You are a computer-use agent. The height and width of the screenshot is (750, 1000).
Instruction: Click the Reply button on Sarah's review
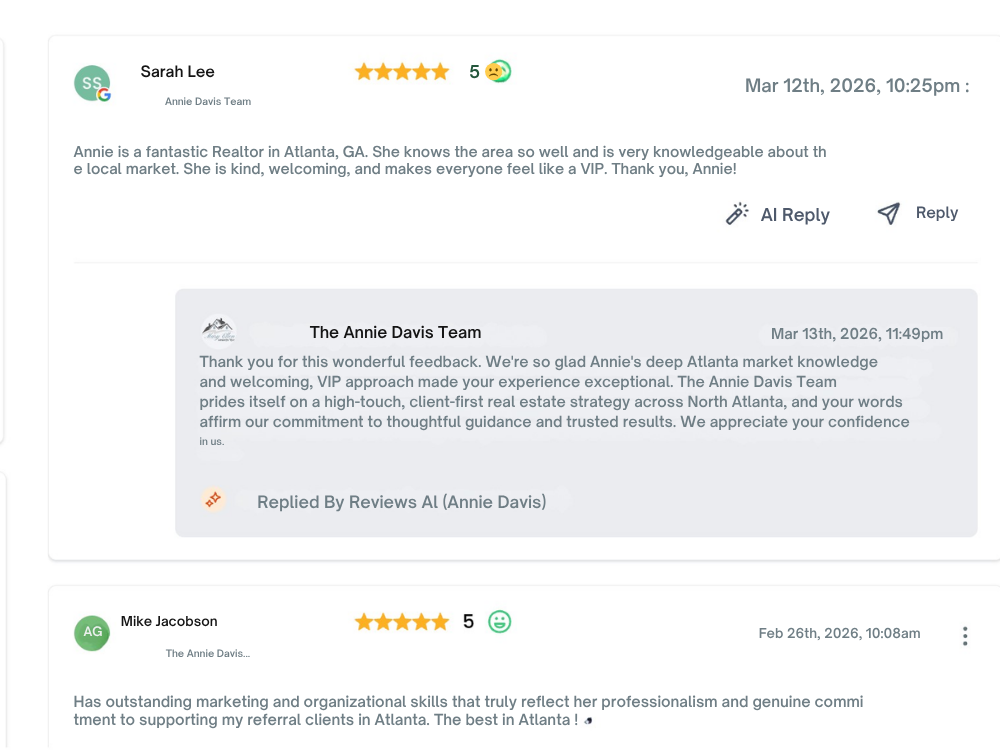[936, 212]
